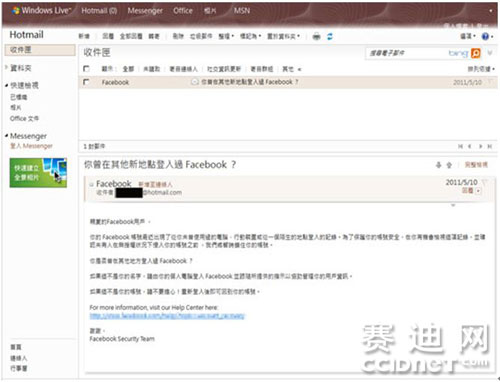The width and height of the screenshot is (500, 382).
Task: Open the 標記為 mark-as dropdown
Action: [251, 36]
